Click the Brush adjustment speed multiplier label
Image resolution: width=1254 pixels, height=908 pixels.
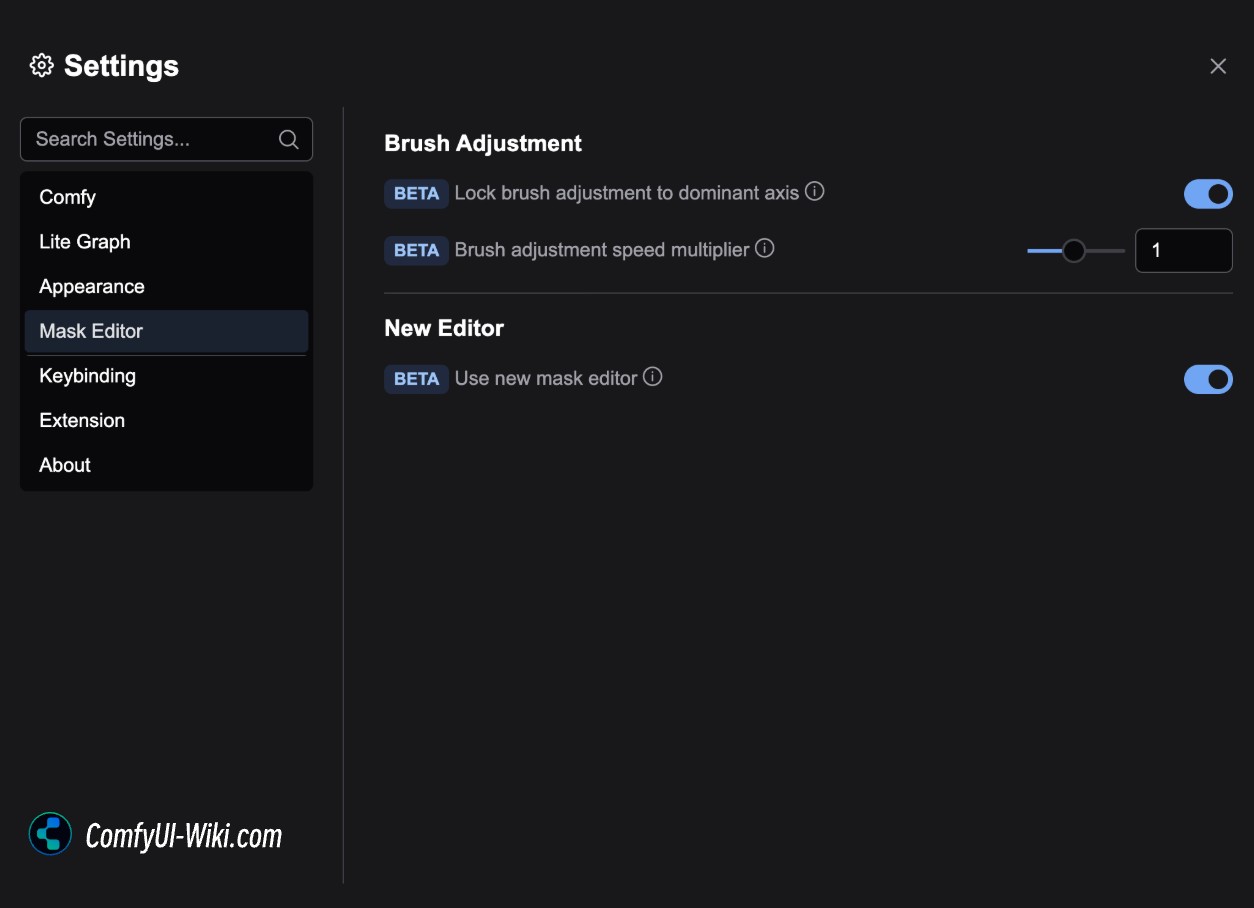coord(602,250)
